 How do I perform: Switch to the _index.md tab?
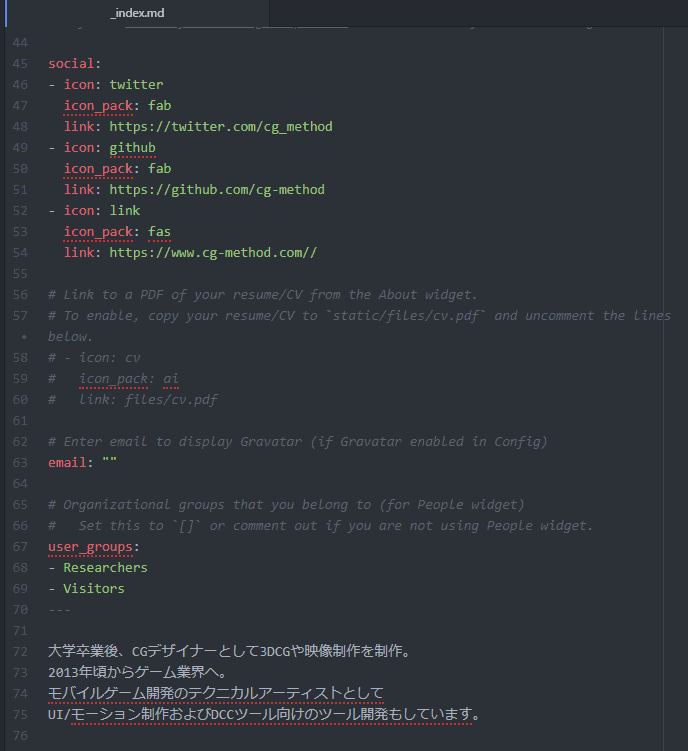137,13
